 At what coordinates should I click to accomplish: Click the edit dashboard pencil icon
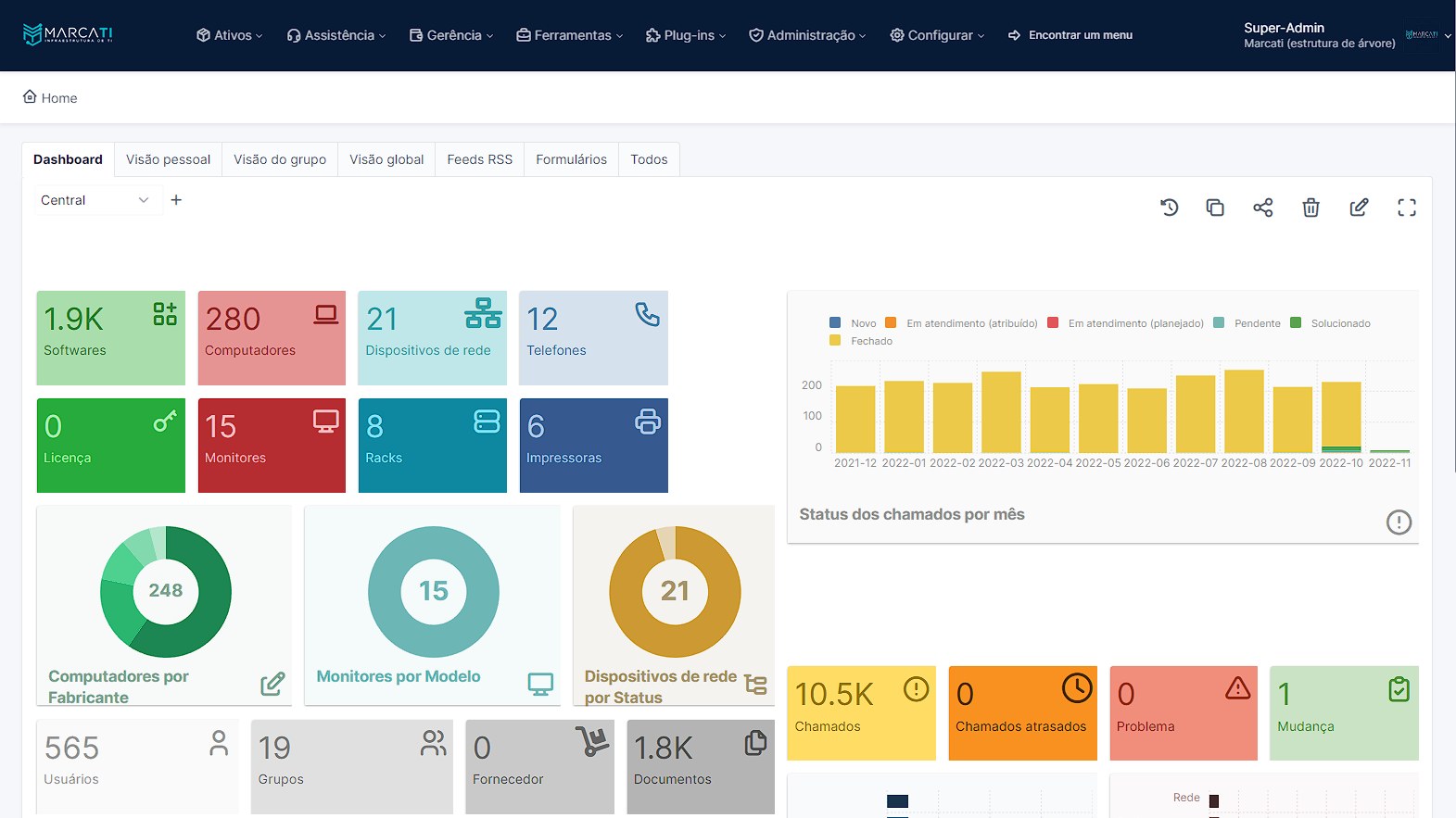click(x=1359, y=208)
